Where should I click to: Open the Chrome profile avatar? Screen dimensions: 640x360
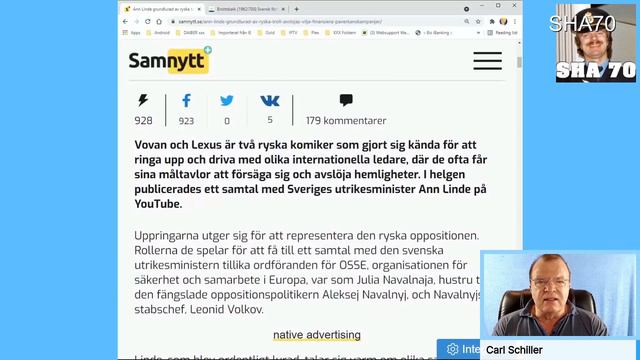(x=504, y=21)
